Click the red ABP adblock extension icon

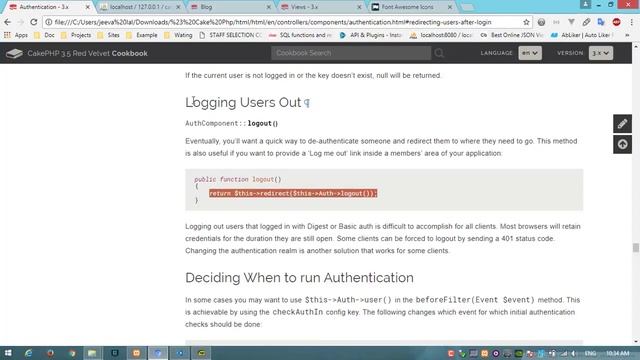point(616,22)
